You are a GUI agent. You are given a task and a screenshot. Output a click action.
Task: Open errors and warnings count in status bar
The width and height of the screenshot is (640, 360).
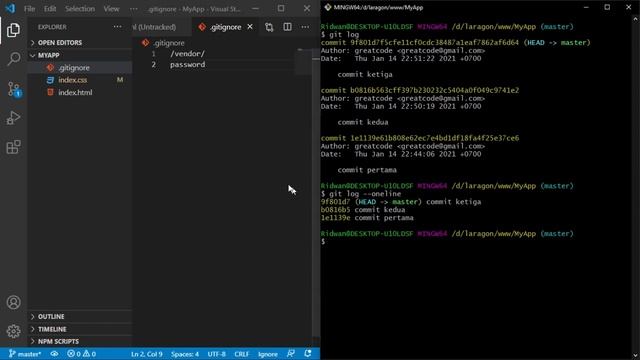click(x=81, y=354)
